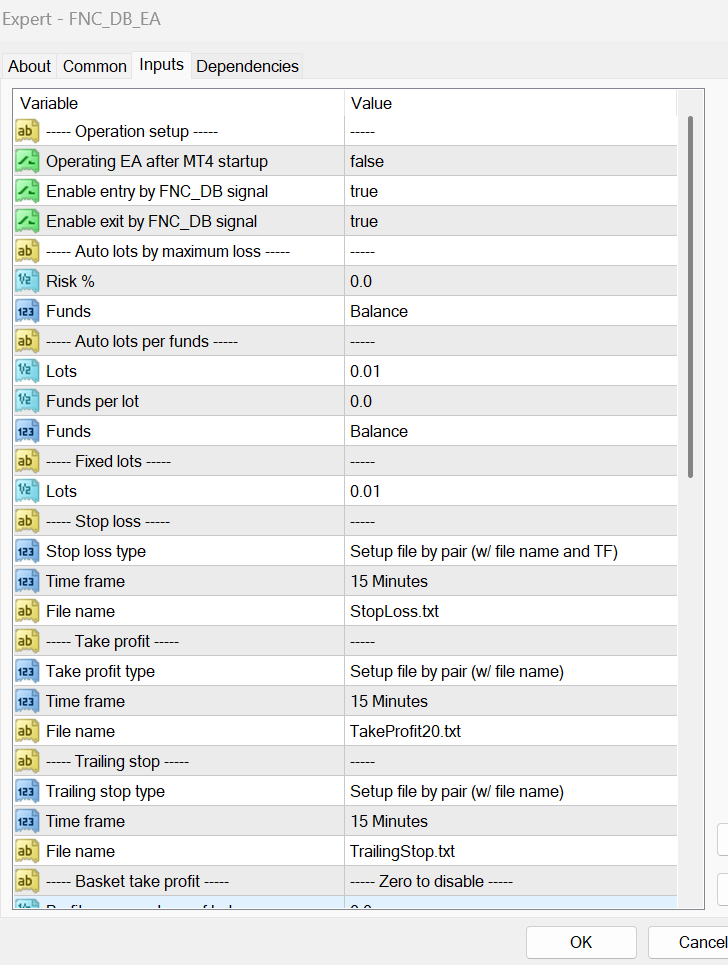Image resolution: width=728 pixels, height=965 pixels.
Task: Toggle Operating EA after MT4 startup false value
Action: click(x=511, y=161)
